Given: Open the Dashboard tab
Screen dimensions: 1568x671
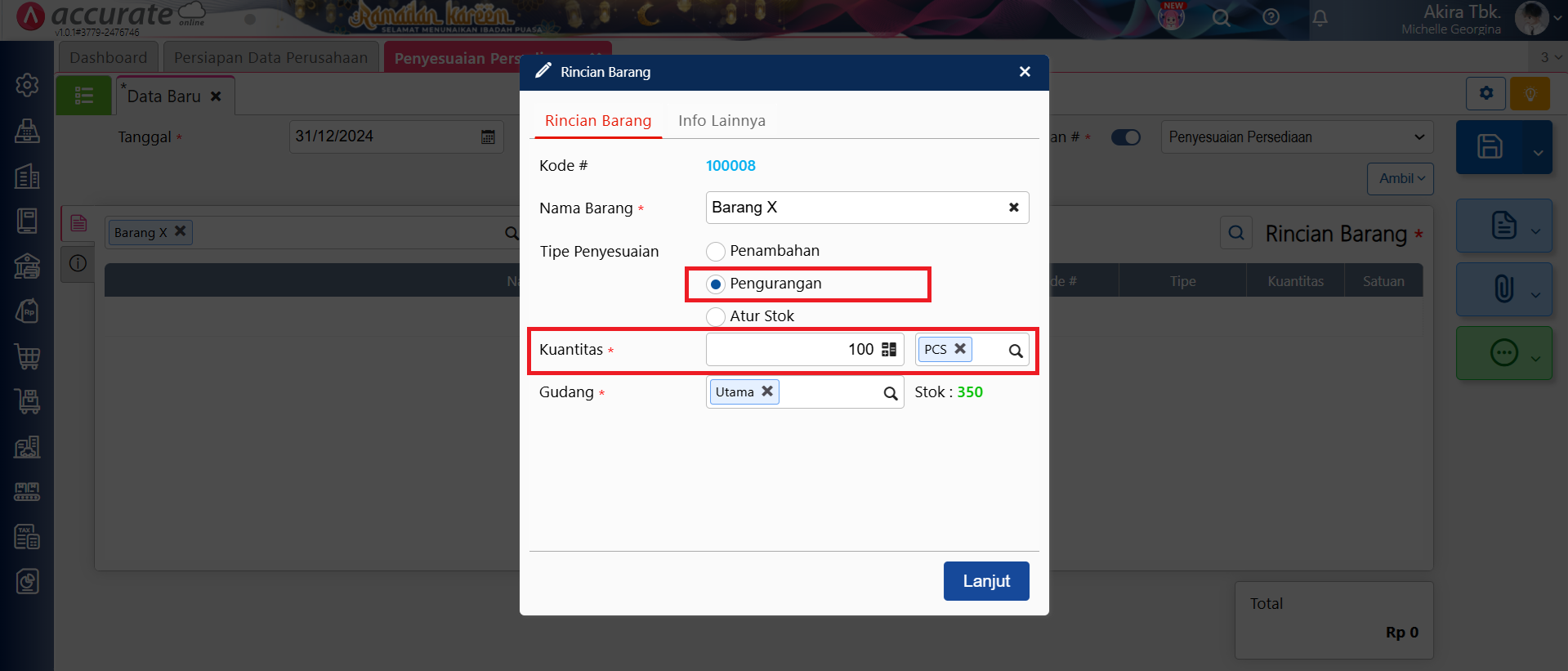Looking at the screenshot, I should pos(109,58).
